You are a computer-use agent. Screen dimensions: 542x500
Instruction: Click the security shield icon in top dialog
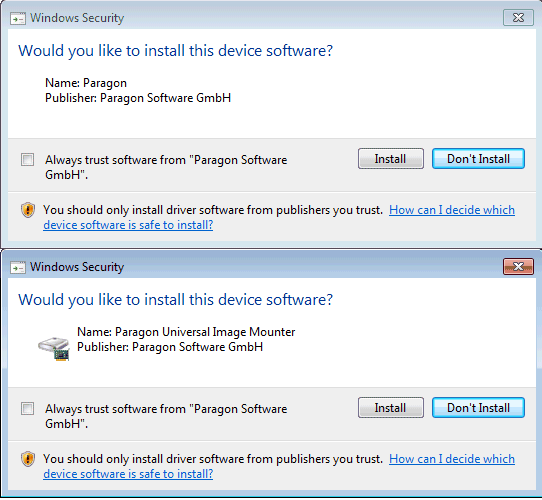(28, 210)
